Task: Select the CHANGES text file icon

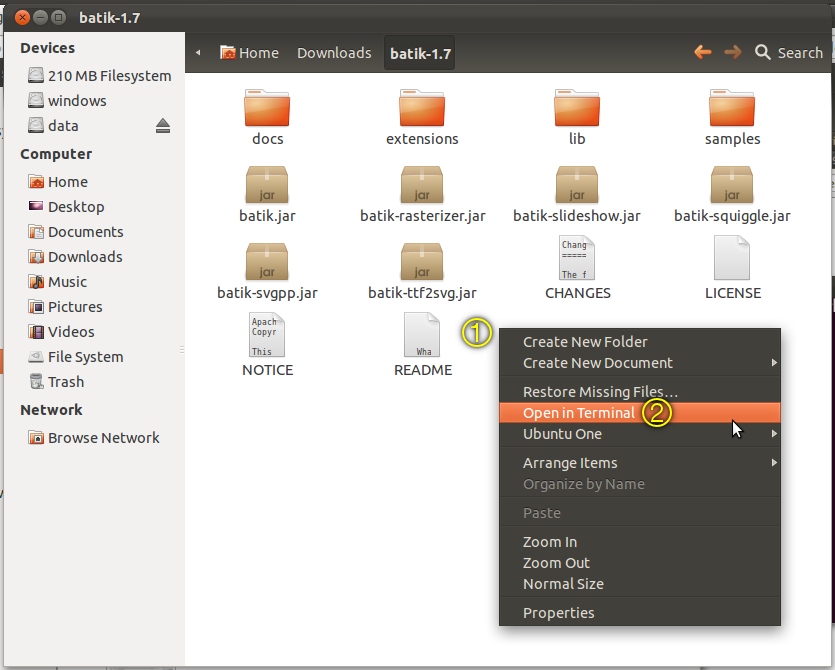Action: tap(577, 258)
